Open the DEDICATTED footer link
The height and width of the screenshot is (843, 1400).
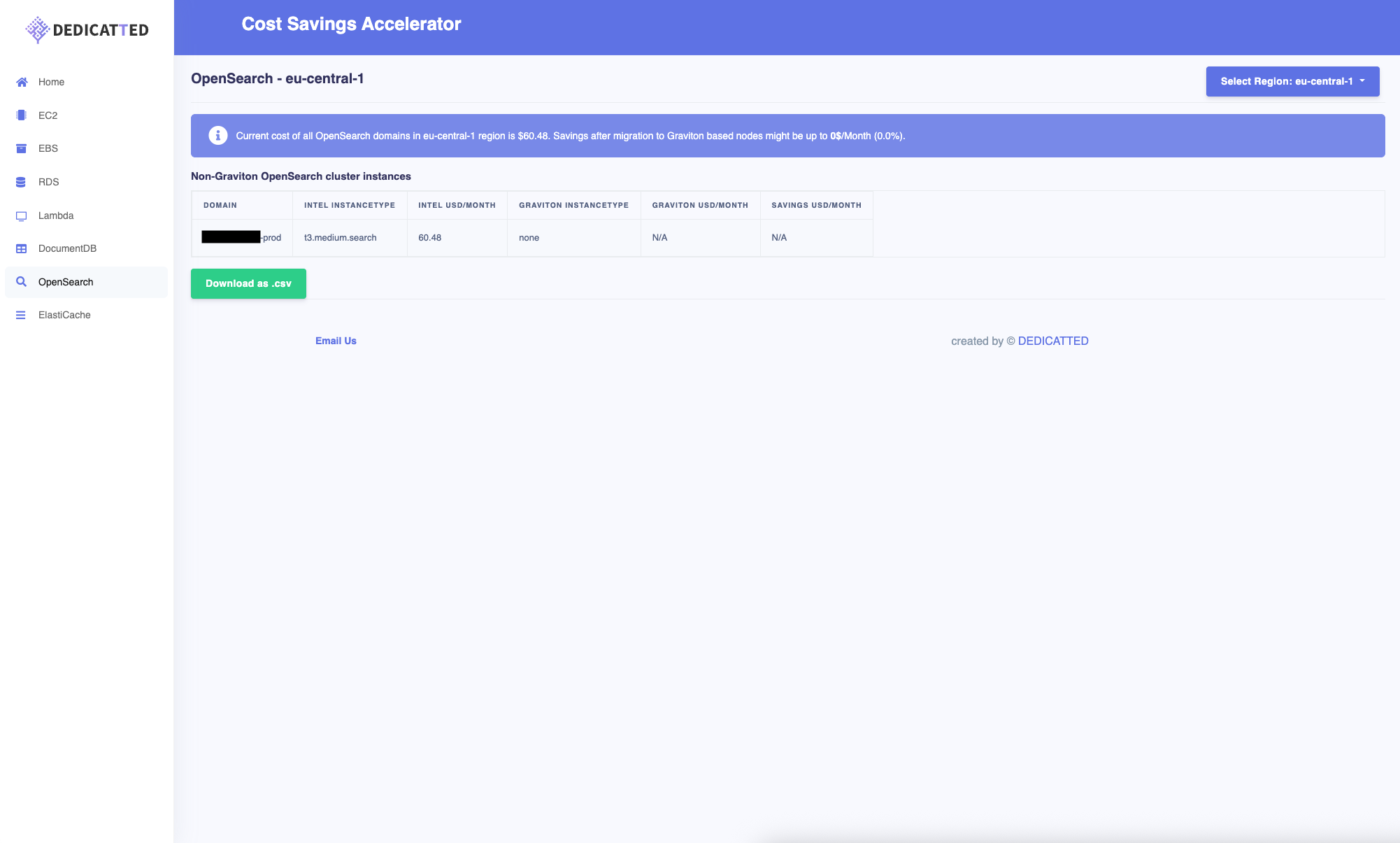[1053, 341]
